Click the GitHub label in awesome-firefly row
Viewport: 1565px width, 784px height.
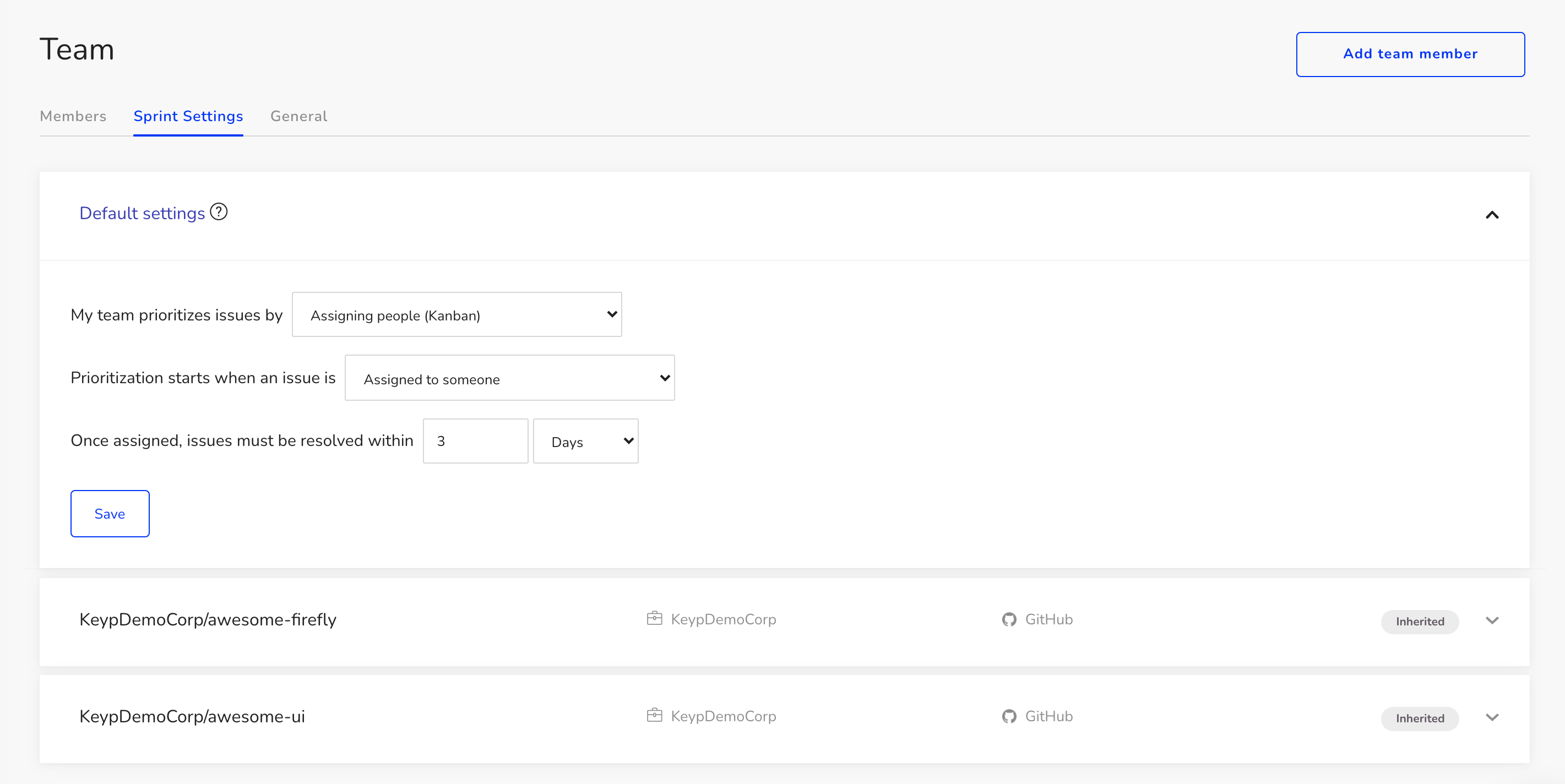point(1049,619)
